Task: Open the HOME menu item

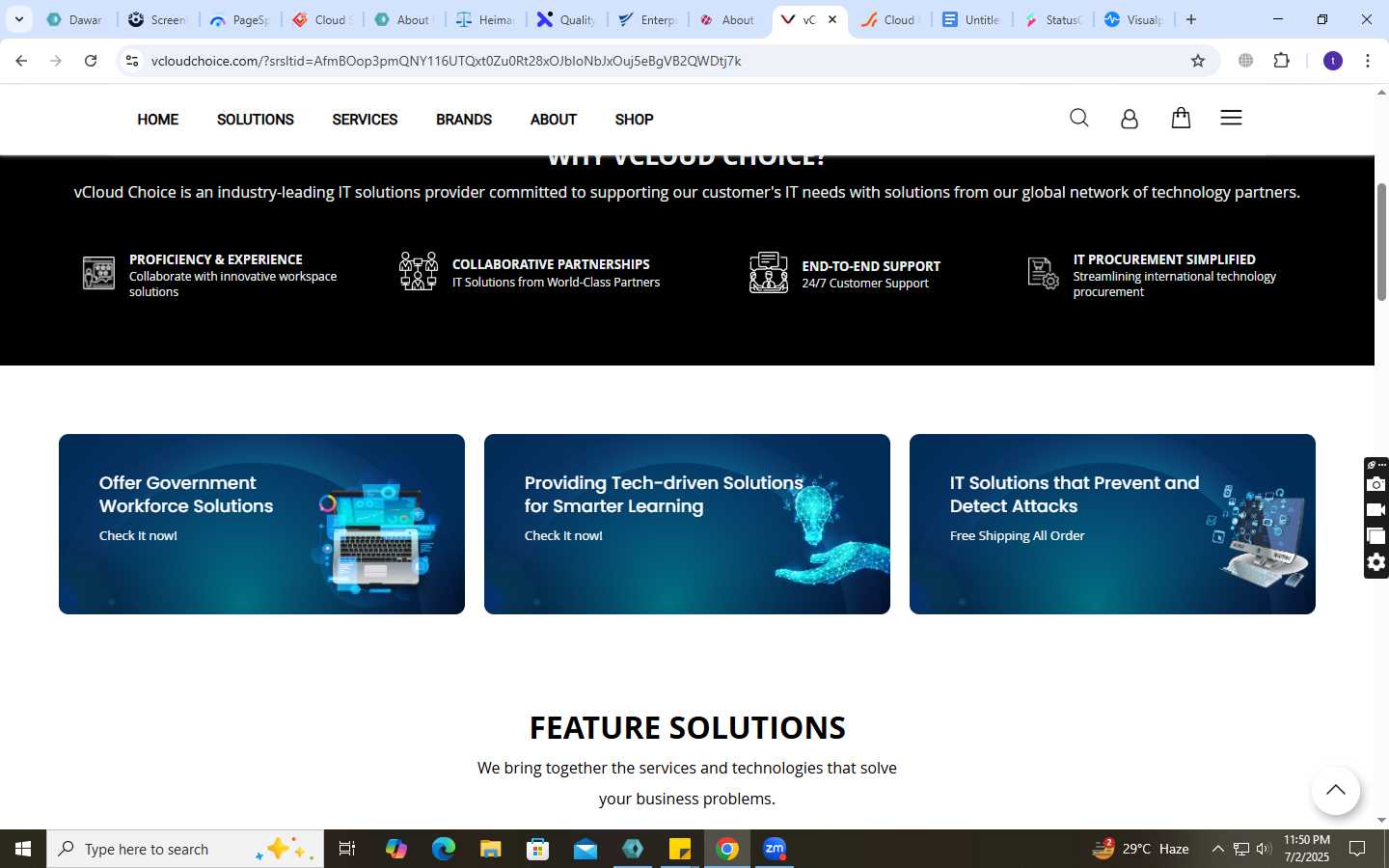Action: tap(157, 120)
